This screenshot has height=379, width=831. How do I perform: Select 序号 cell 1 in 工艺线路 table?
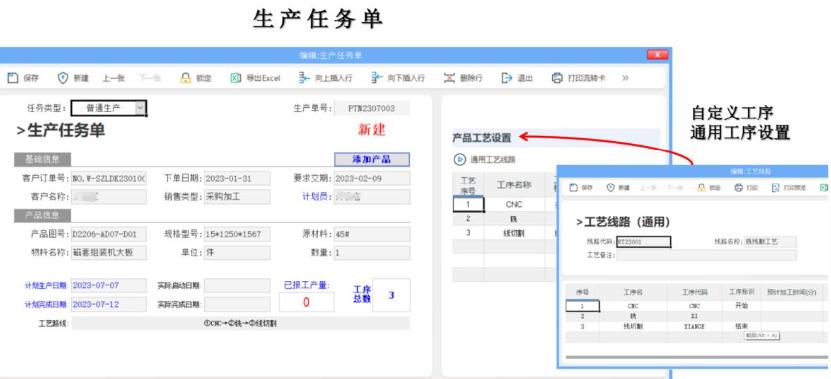tap(582, 306)
